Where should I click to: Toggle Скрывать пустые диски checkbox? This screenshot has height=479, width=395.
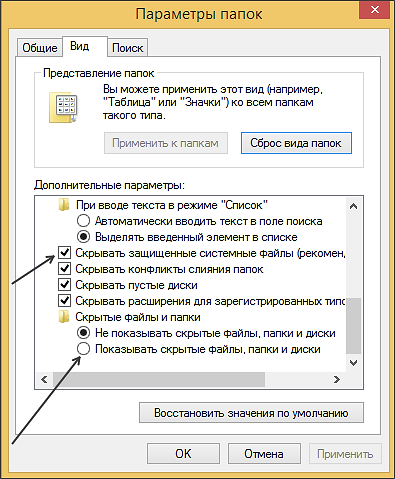(x=64, y=285)
